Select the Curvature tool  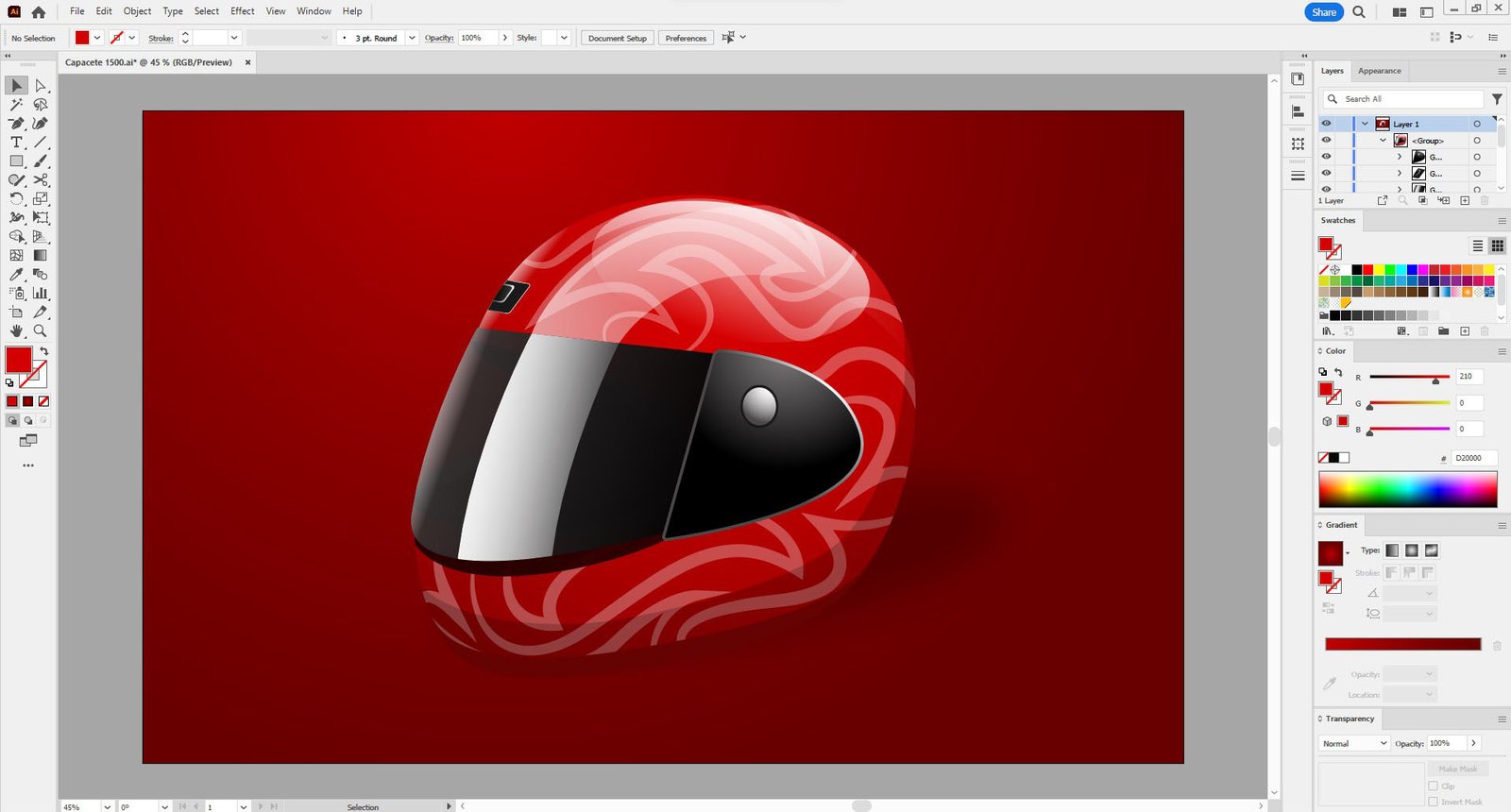tap(41, 124)
